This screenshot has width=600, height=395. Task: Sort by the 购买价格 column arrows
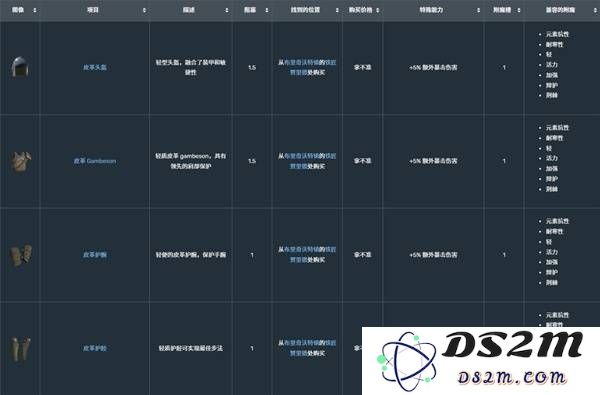[x=378, y=10]
